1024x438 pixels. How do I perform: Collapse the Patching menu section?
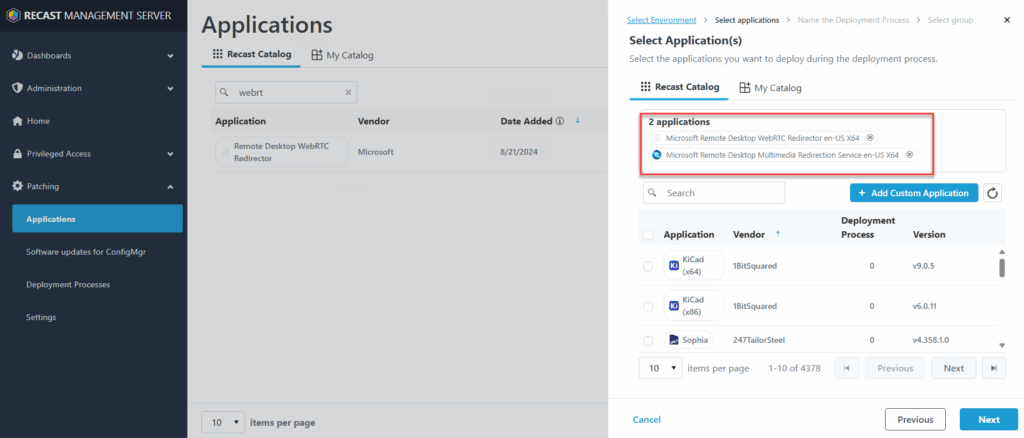pos(170,186)
